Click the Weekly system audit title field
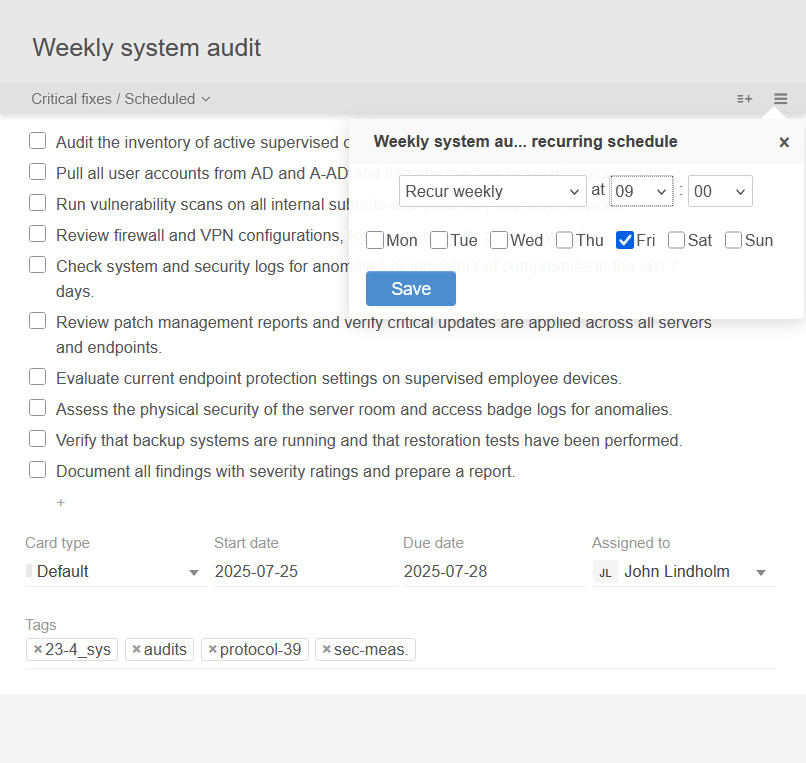Screen dimensions: 806x763 [x=146, y=47]
